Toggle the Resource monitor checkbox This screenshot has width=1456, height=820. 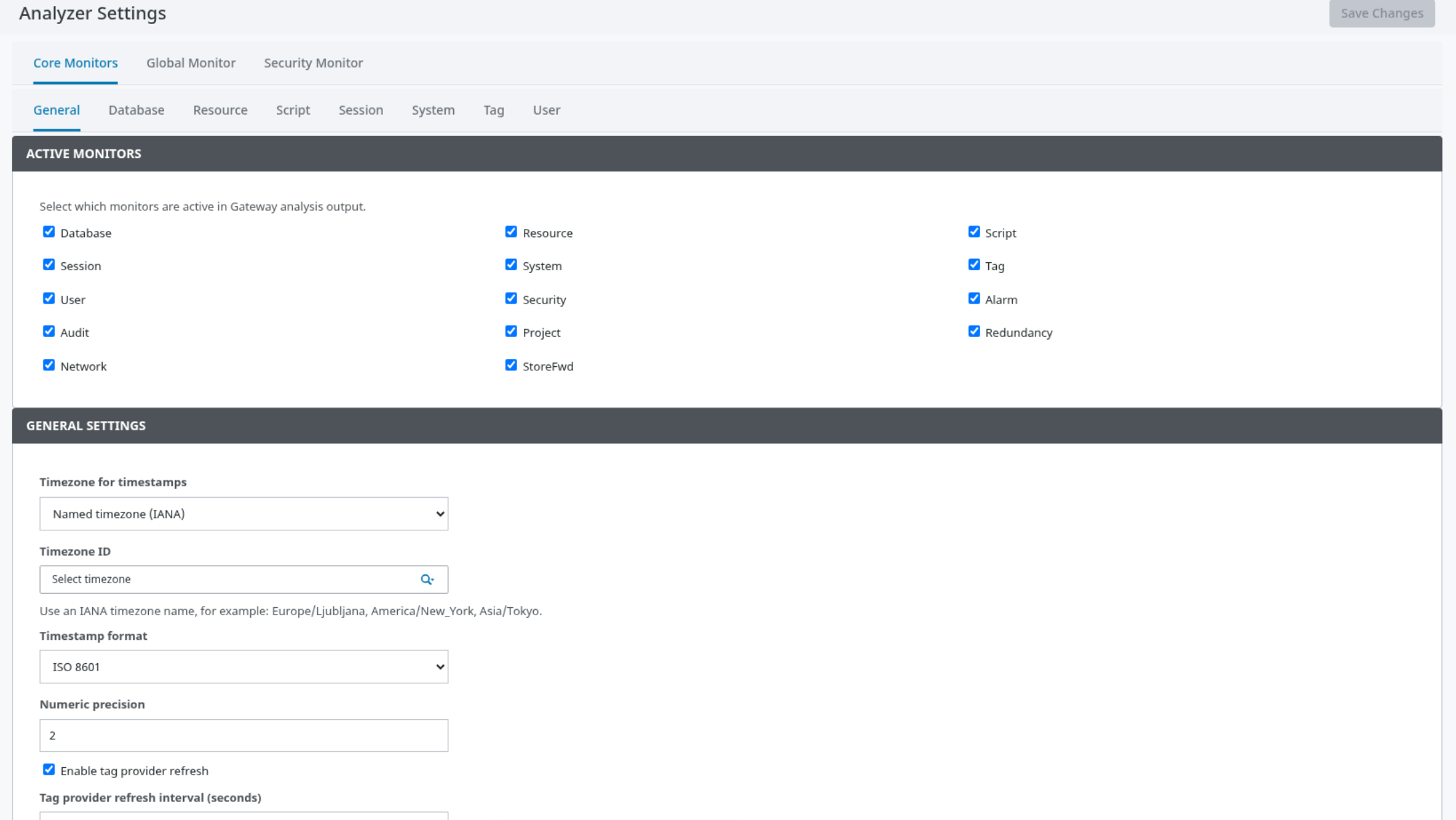[511, 232]
